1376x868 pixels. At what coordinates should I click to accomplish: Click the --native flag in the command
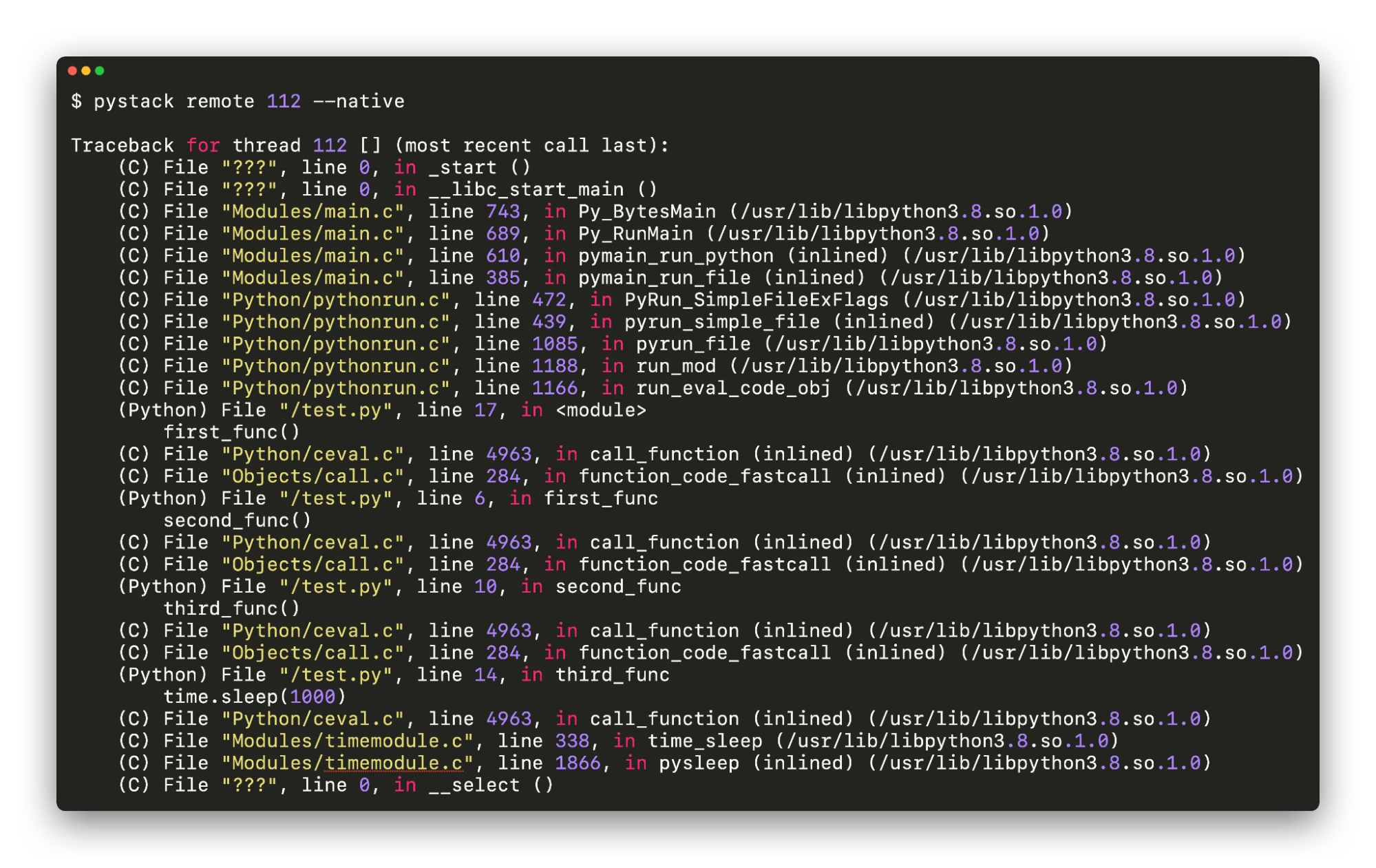(359, 101)
